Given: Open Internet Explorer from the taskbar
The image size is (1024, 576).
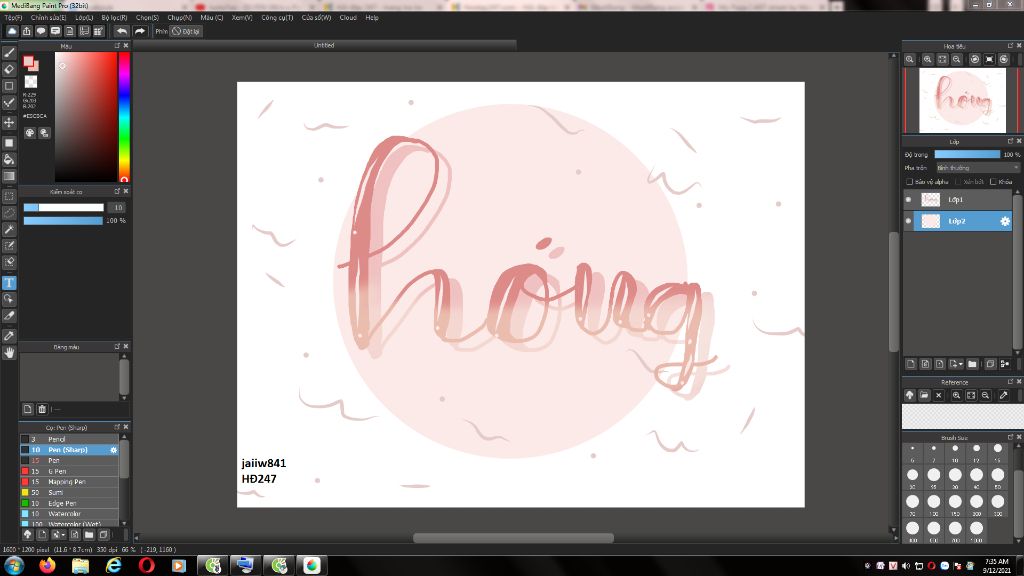Looking at the screenshot, I should [114, 565].
